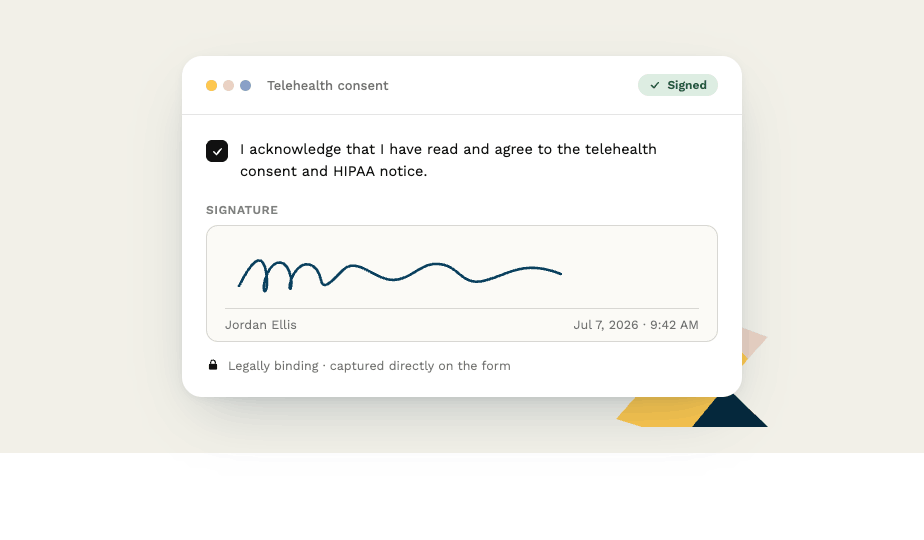Click the lock icon near Legally binding
Viewport: 924px width, 540px height.
pyautogui.click(x=213, y=365)
